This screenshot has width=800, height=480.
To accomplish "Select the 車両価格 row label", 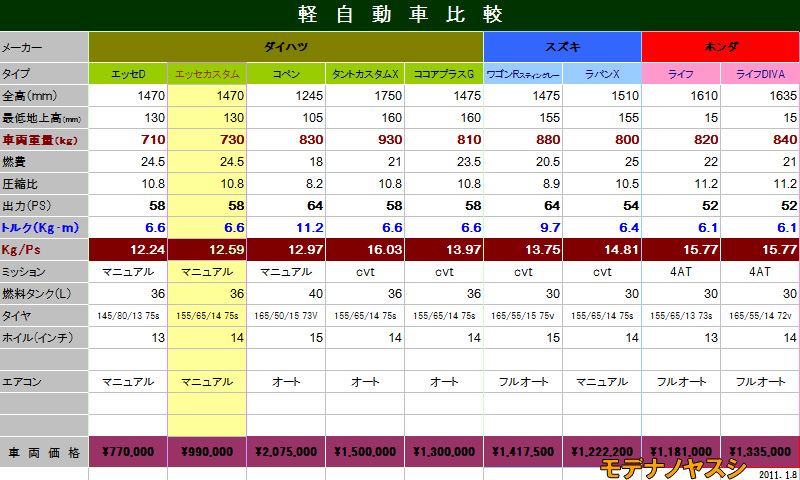I will 44,452.
